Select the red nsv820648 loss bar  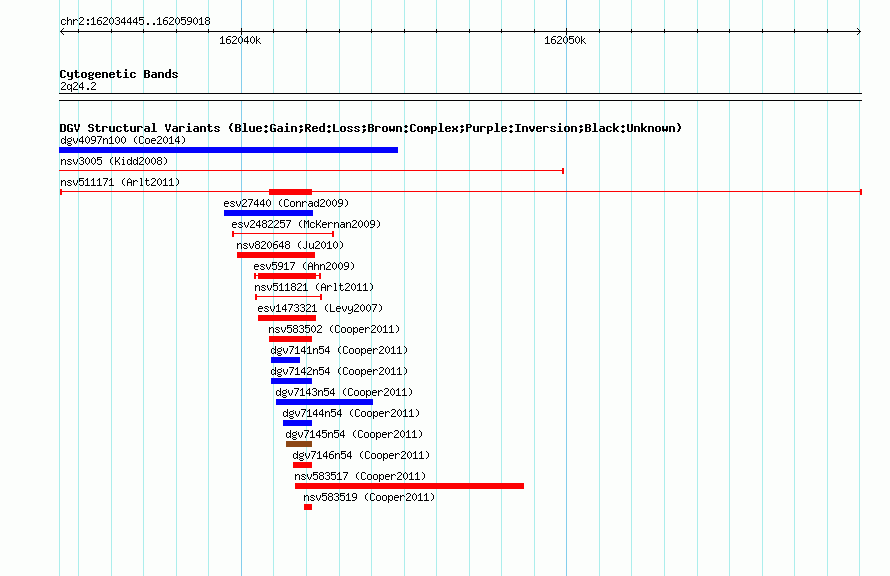point(276,255)
